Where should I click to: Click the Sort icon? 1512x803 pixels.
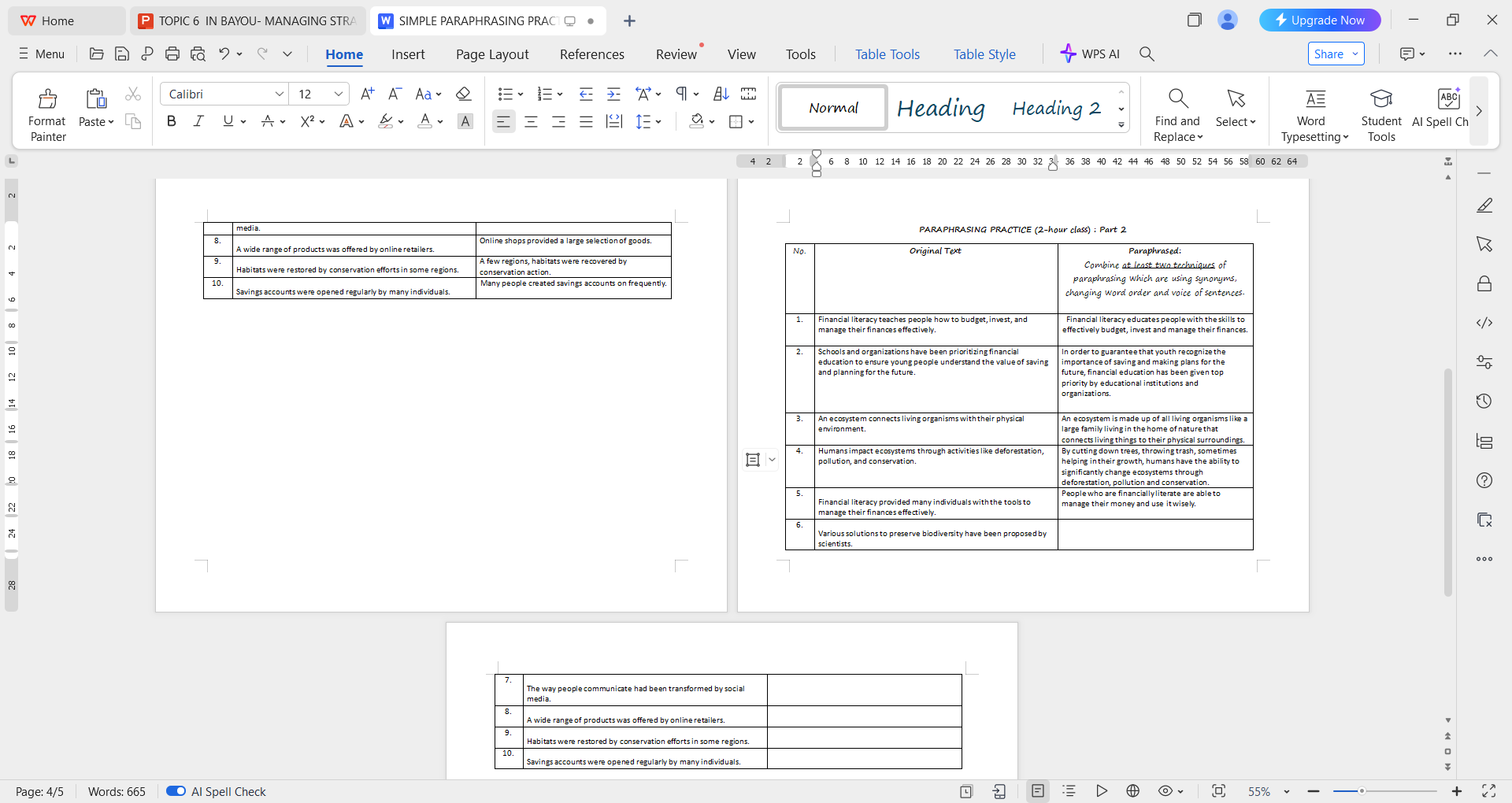[x=721, y=94]
